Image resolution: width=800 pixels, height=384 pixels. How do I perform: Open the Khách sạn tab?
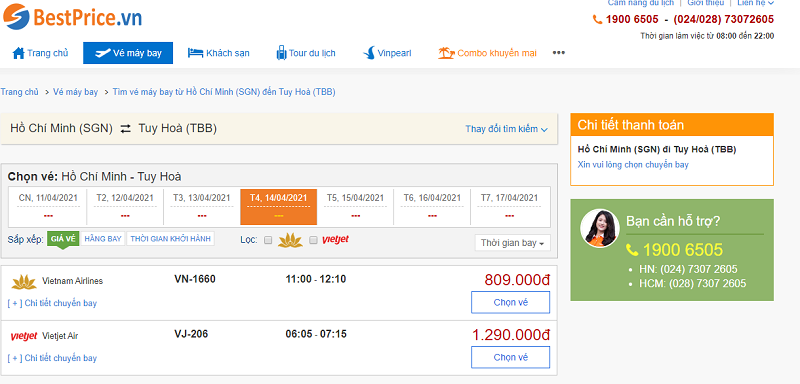tap(218, 53)
